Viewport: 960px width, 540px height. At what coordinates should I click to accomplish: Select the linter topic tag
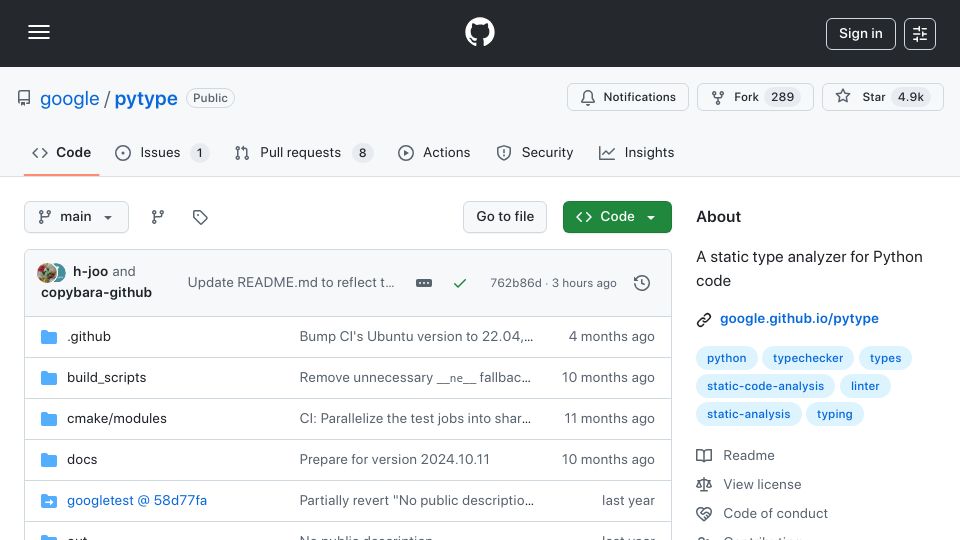(x=865, y=386)
